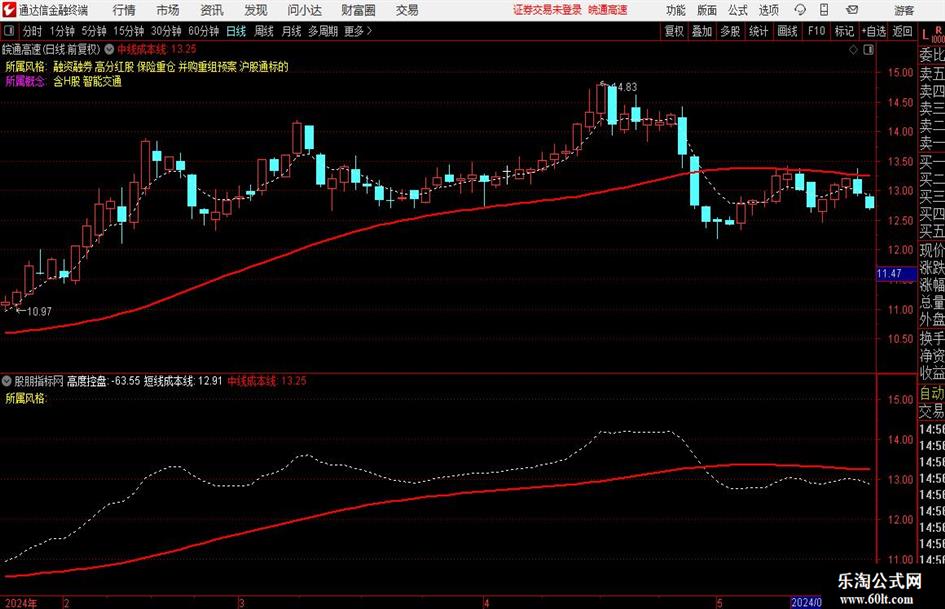Click the 保险重仓 style tag

pos(155,66)
